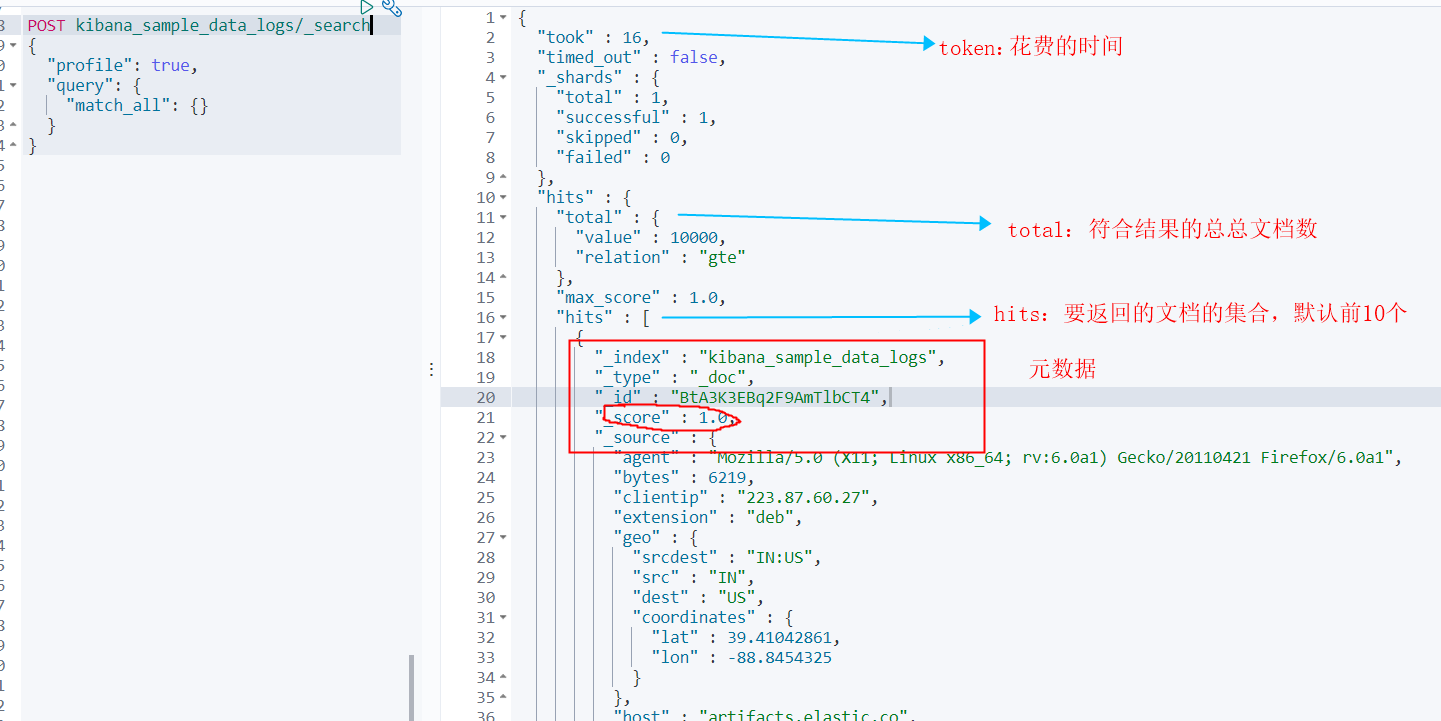Collapse the "total" object at line 11
This screenshot has width=1441, height=721.
point(503,218)
